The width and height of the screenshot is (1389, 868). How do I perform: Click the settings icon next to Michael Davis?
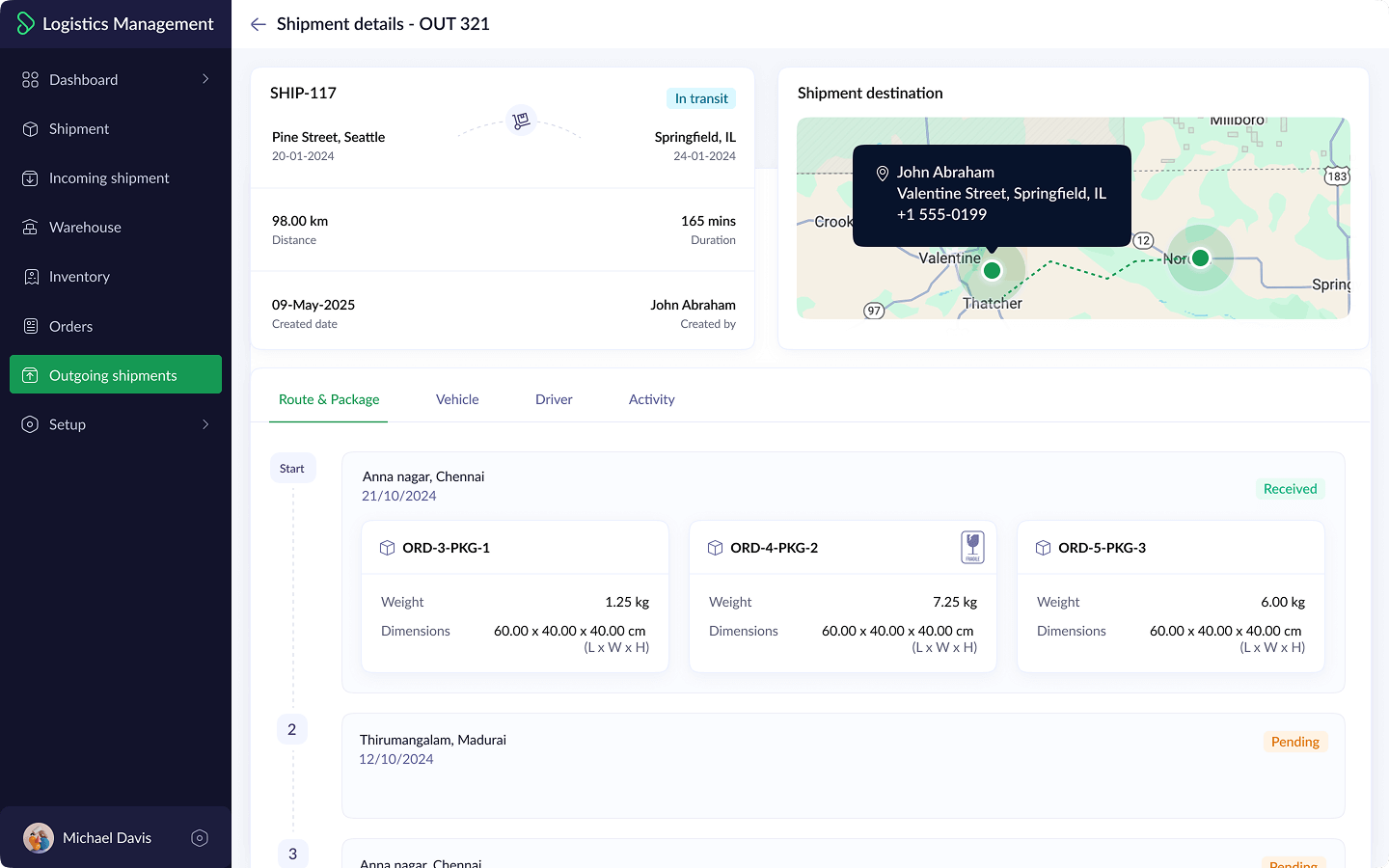(x=200, y=838)
